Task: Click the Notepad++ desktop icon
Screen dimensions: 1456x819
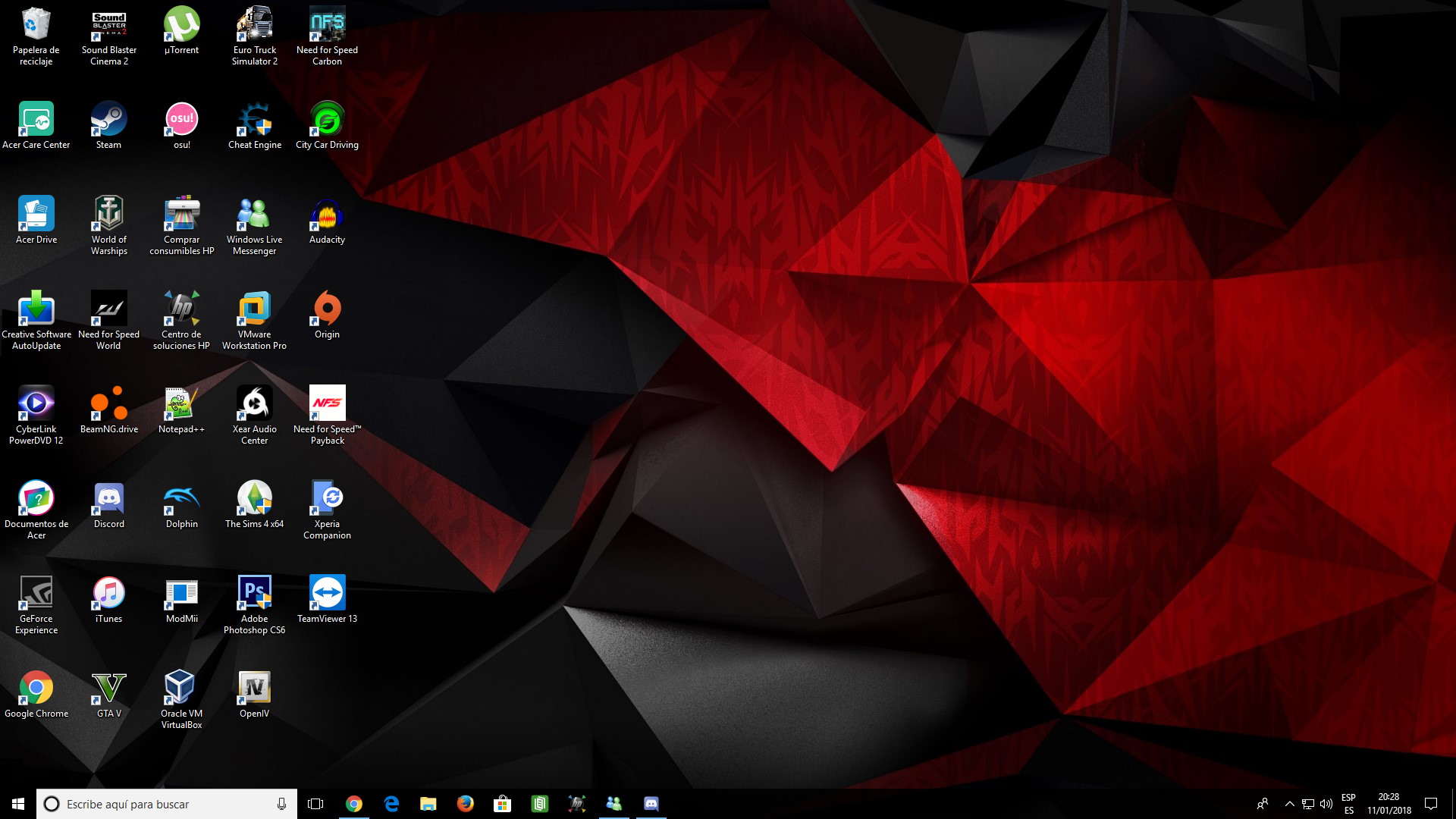Action: coord(182,409)
